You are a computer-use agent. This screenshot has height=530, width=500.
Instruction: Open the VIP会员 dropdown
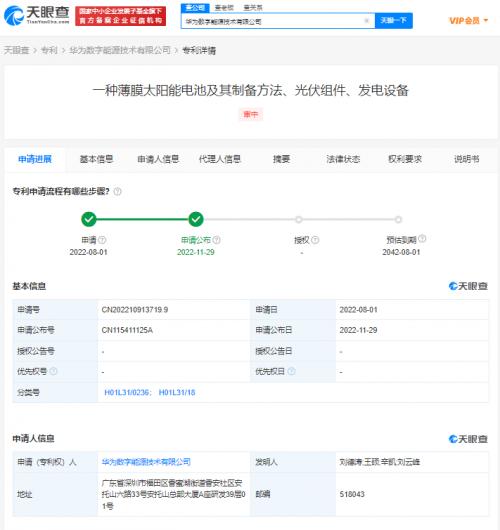point(469,21)
